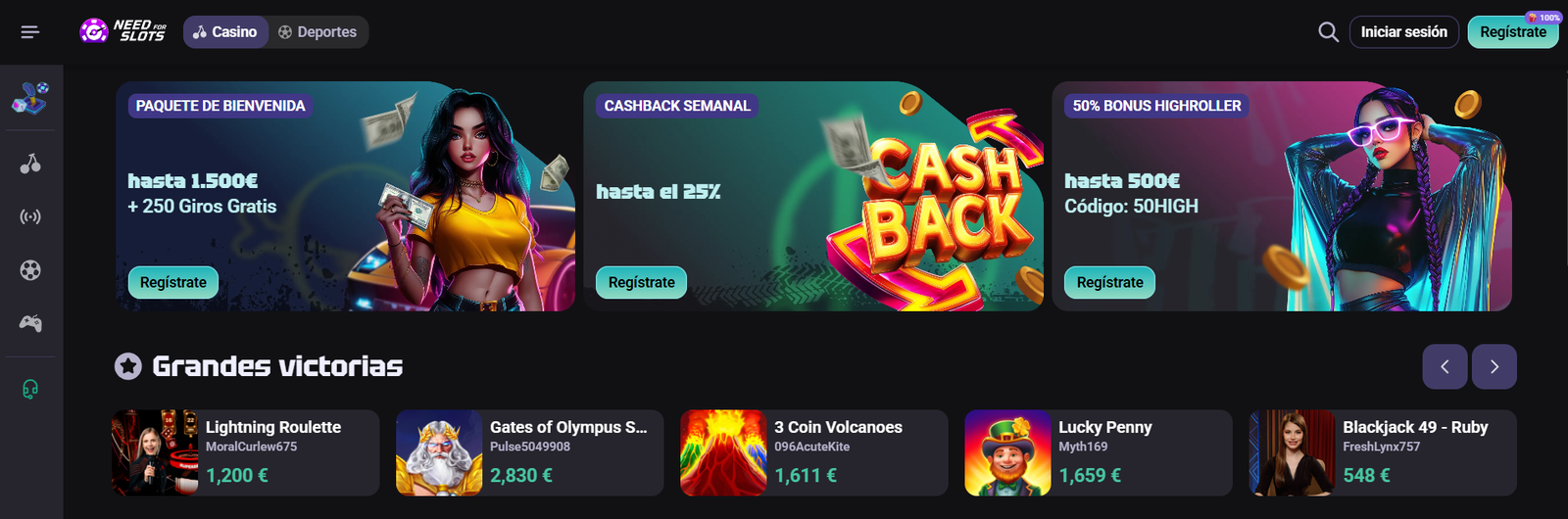The image size is (1568, 519).
Task: Show next Grandes victorias items
Action: [1494, 367]
